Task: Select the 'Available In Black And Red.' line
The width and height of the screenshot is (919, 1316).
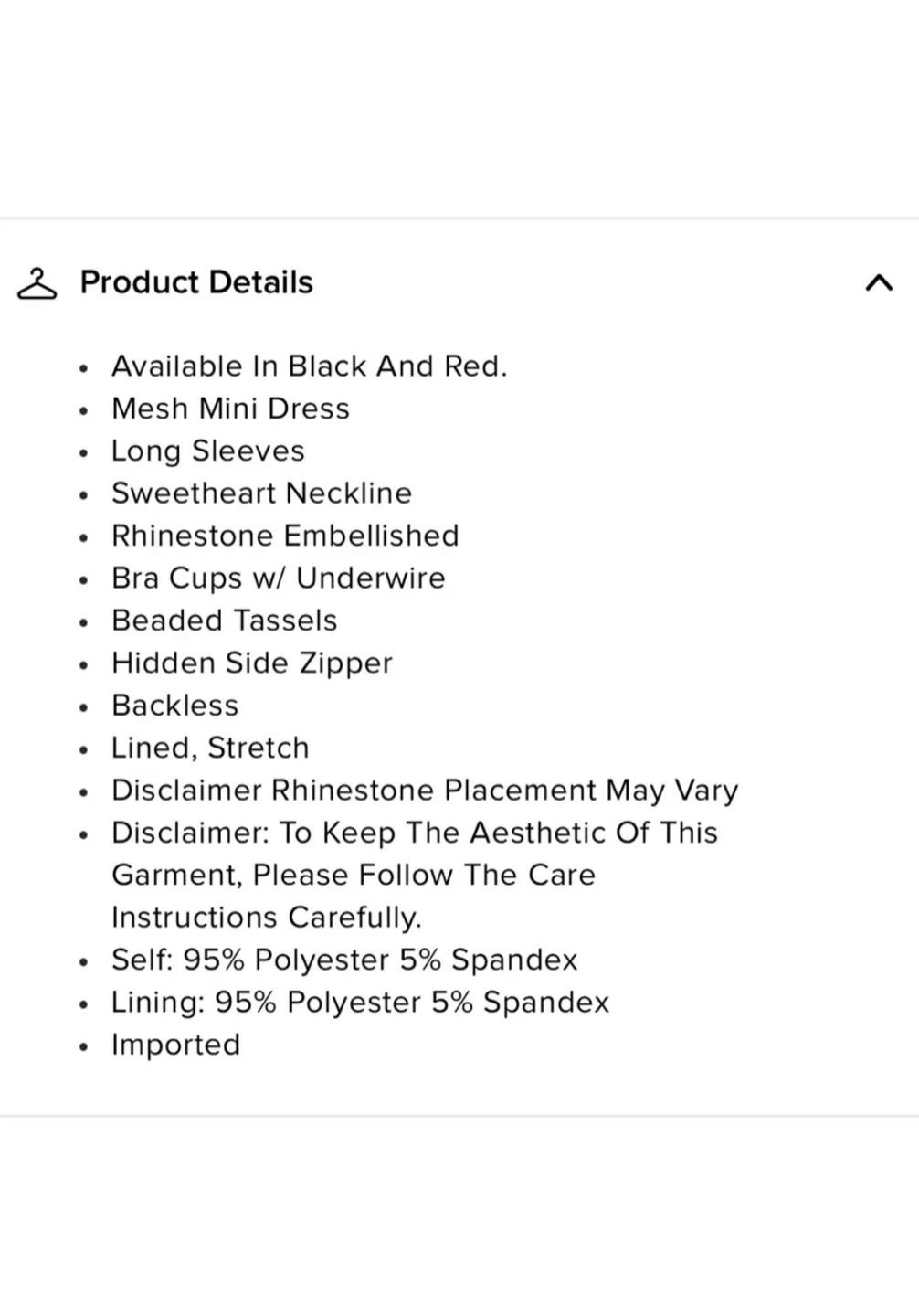Action: tap(309, 366)
